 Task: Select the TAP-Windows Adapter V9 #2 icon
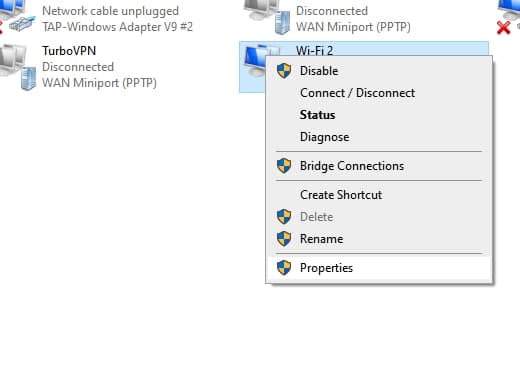pos(17,17)
